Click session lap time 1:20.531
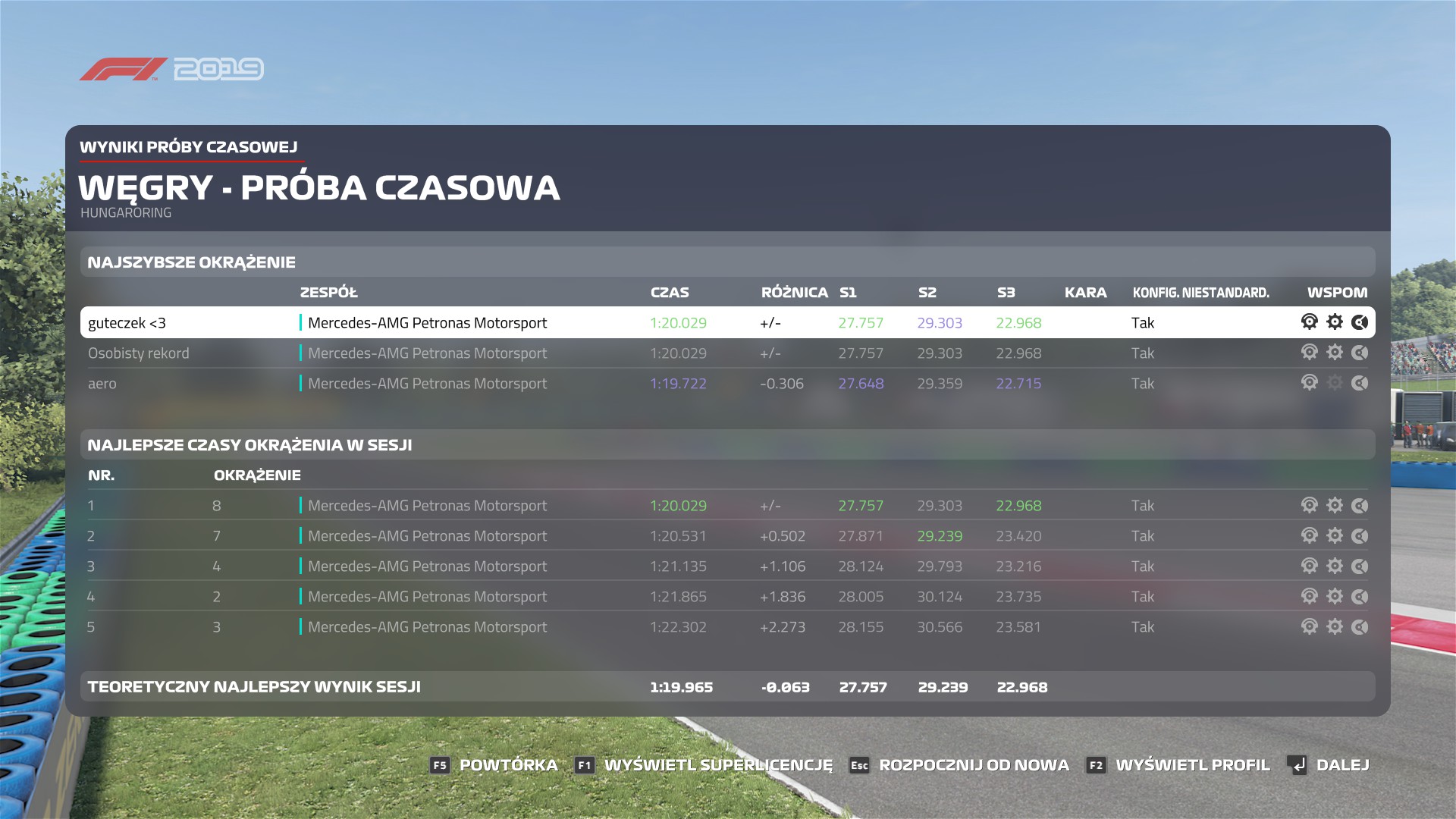The height and width of the screenshot is (819, 1456). coord(678,536)
